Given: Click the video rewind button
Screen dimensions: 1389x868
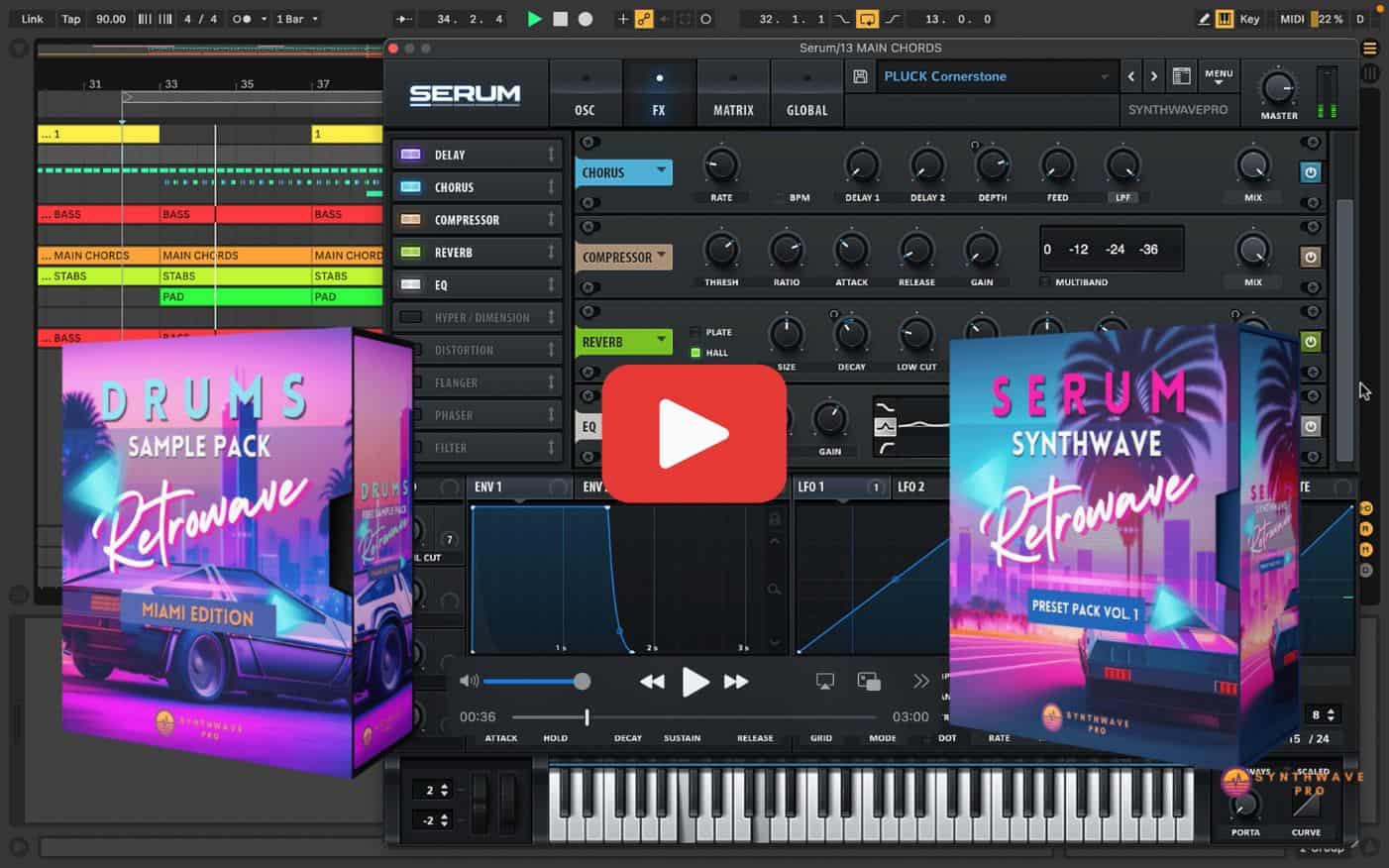Looking at the screenshot, I should point(652,682).
